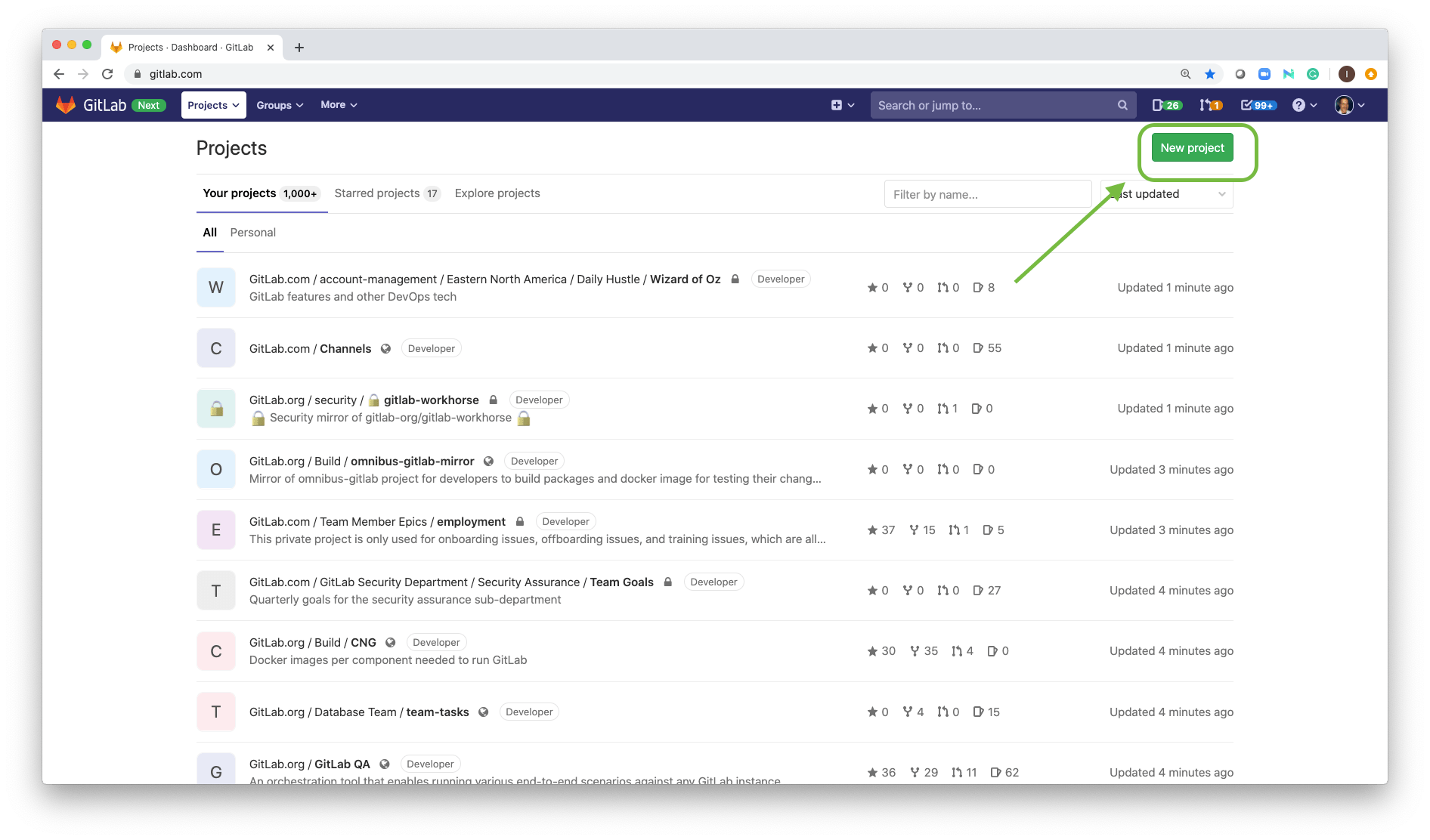Click the New project button
Image resolution: width=1430 pixels, height=840 pixels.
click(1192, 148)
